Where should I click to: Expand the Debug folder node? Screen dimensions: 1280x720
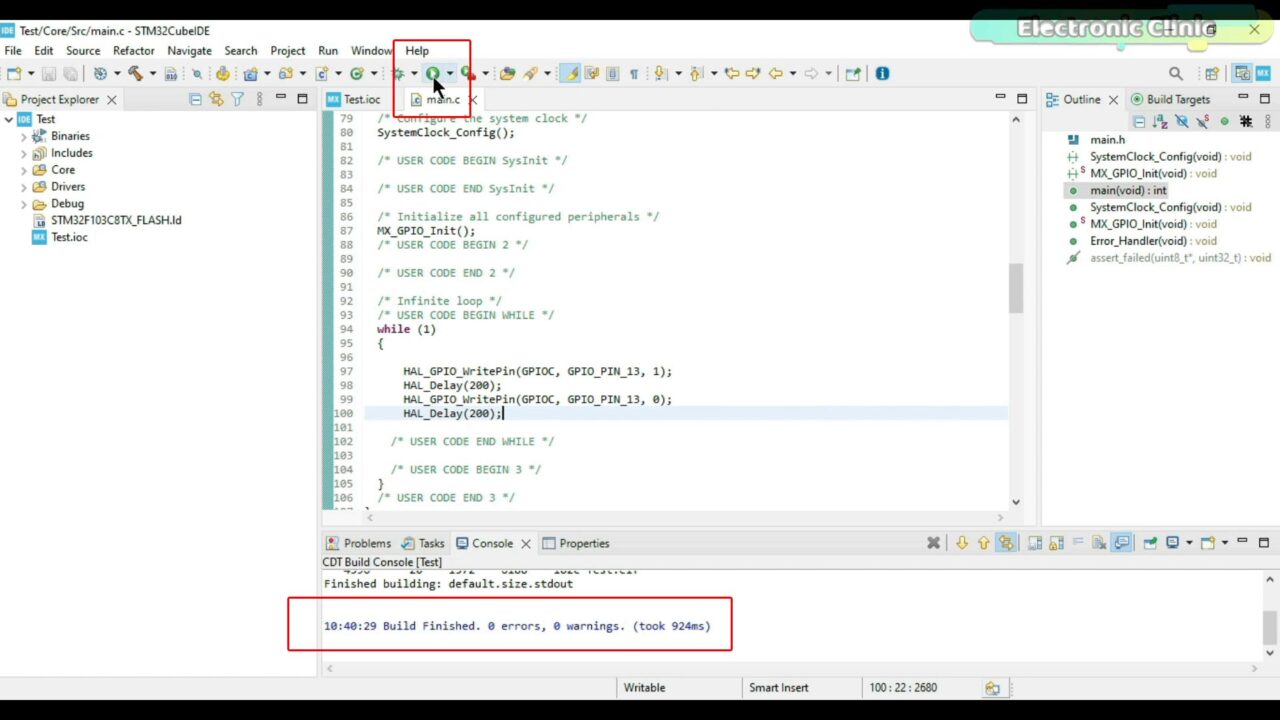pos(24,204)
